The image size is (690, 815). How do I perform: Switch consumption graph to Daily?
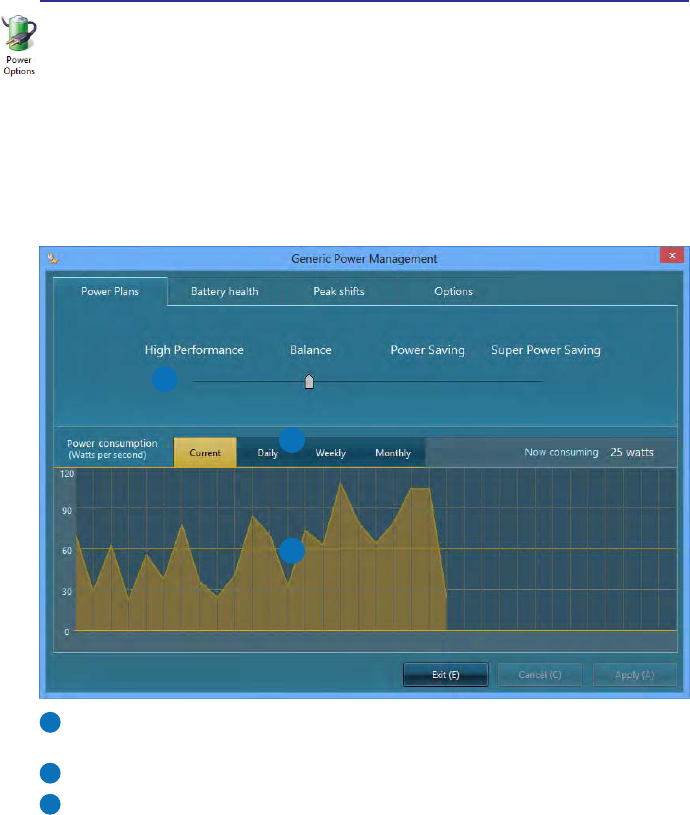pyautogui.click(x=268, y=453)
